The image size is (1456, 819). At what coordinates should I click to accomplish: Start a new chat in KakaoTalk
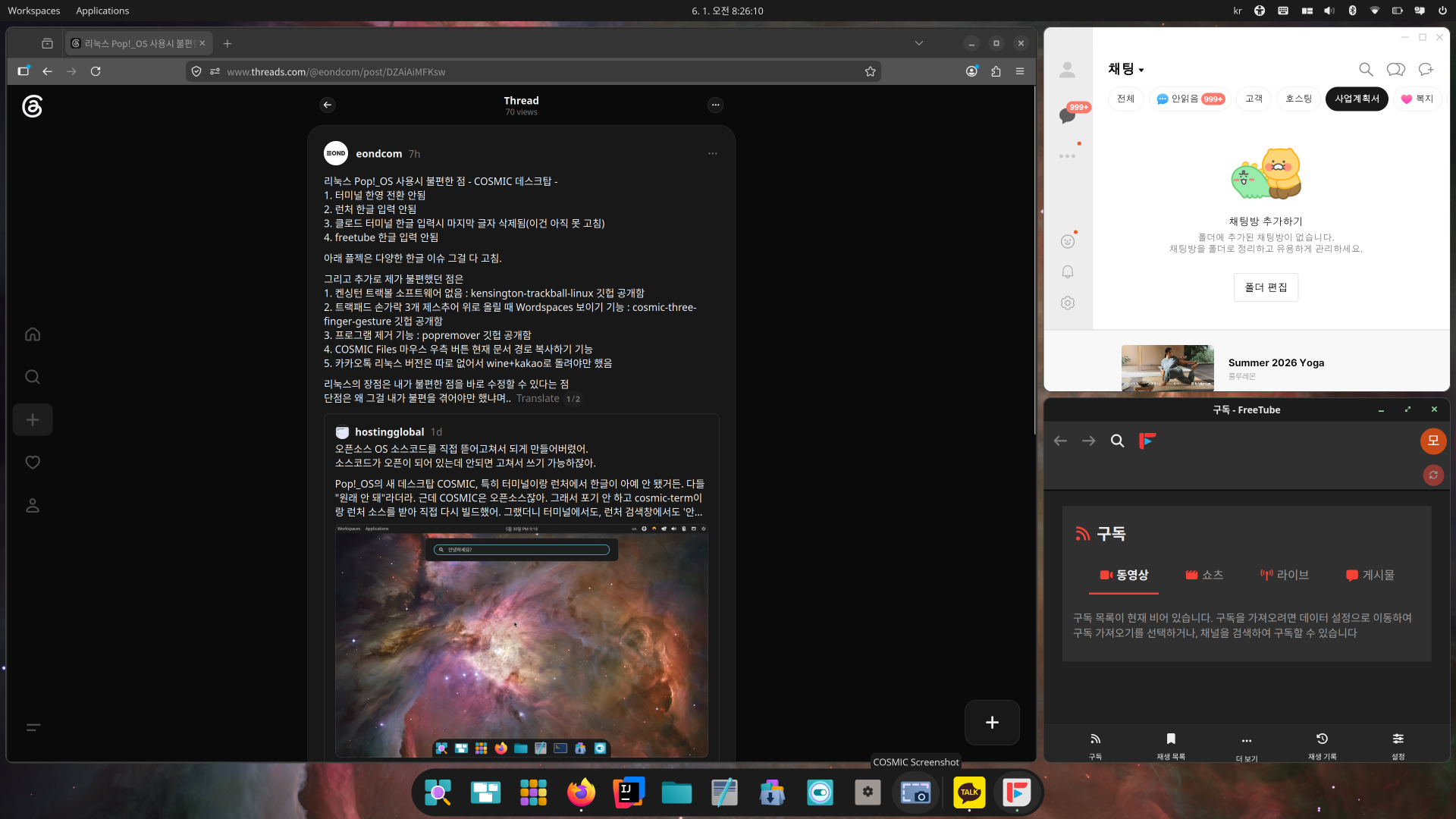(x=1426, y=70)
